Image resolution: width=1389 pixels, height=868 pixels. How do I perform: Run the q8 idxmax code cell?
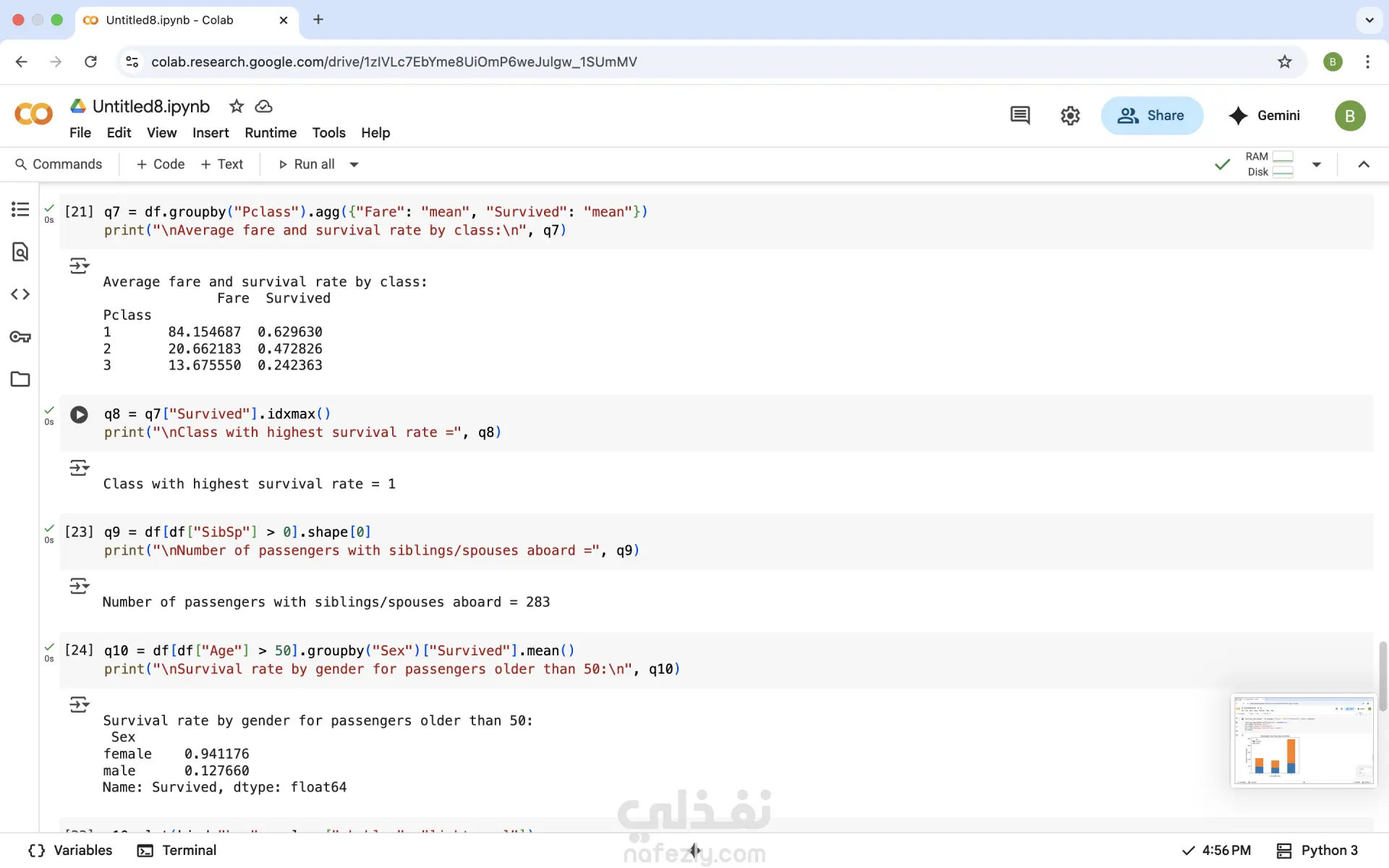pyautogui.click(x=79, y=414)
